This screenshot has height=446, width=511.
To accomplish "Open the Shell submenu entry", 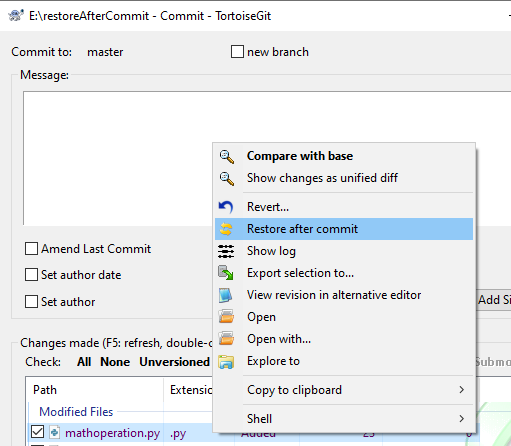I will pos(344,419).
